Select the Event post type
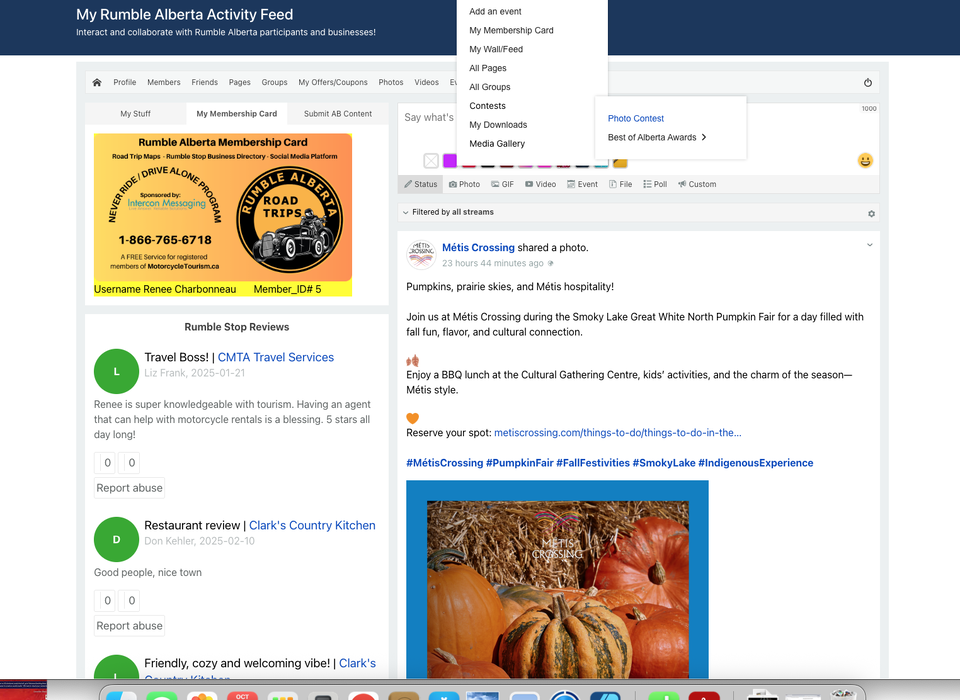This screenshot has width=960, height=700. [x=582, y=185]
